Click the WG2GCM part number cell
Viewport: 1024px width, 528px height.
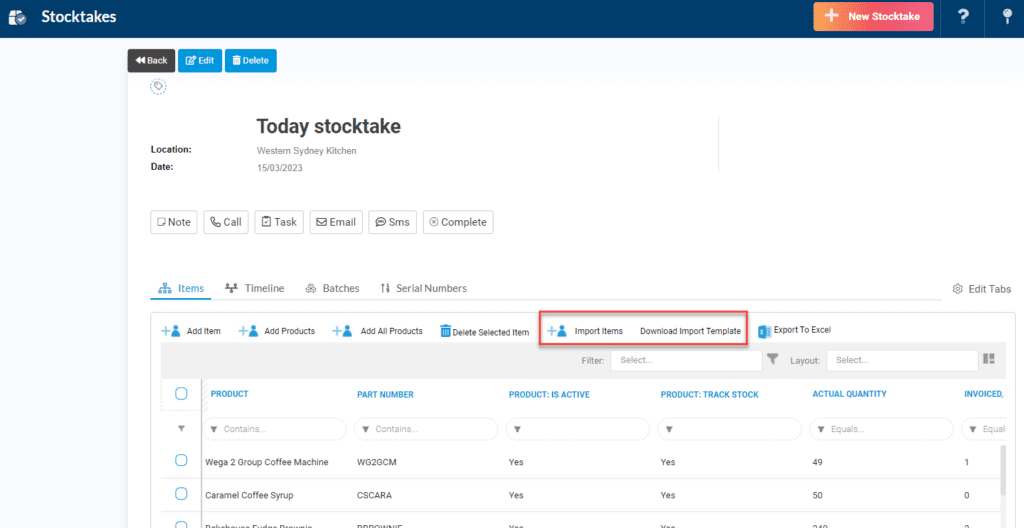377,462
